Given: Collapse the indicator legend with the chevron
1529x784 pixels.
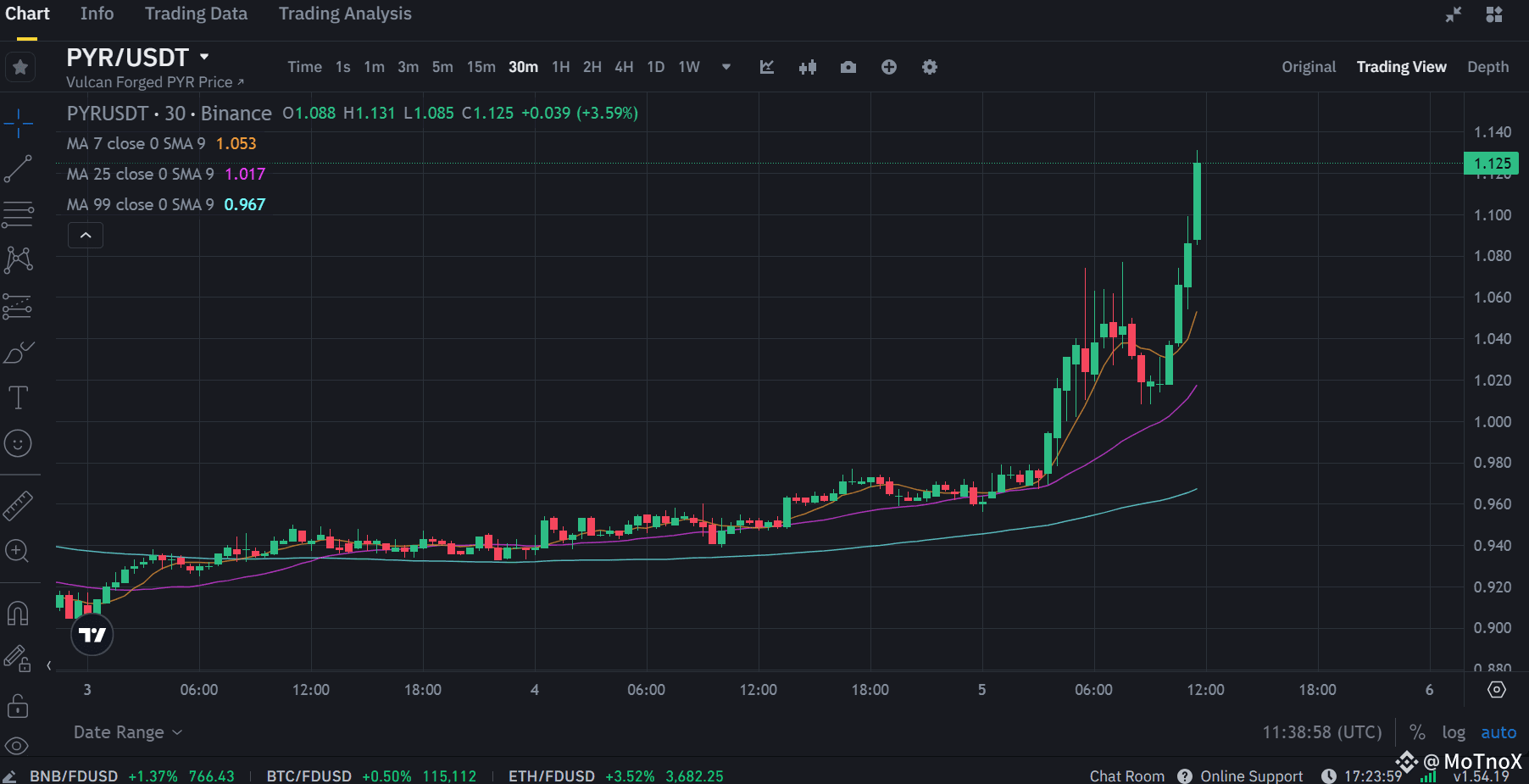Looking at the screenshot, I should click(x=86, y=235).
